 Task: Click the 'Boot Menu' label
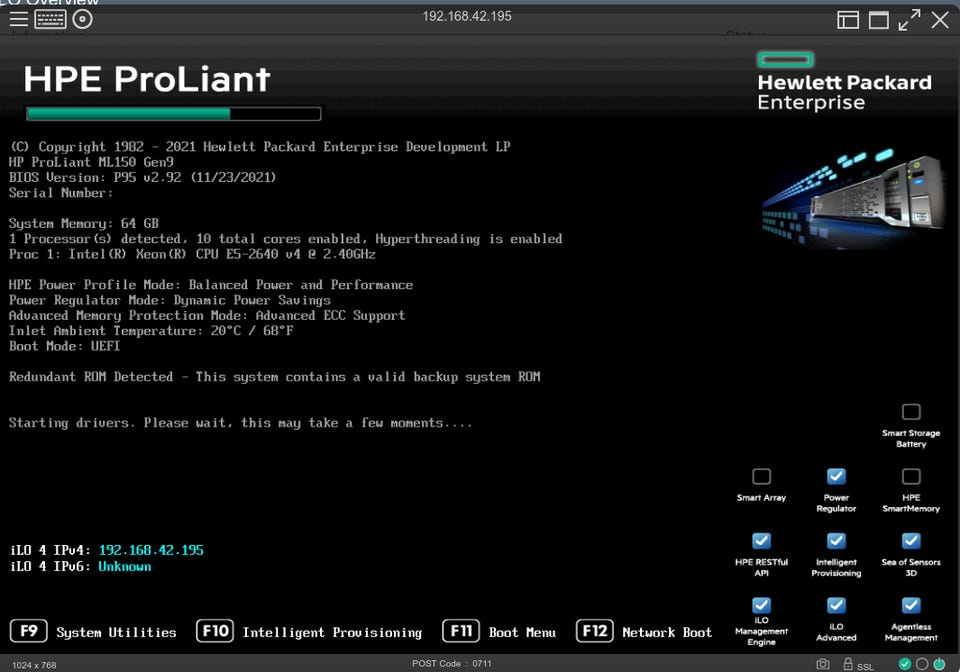[522, 632]
